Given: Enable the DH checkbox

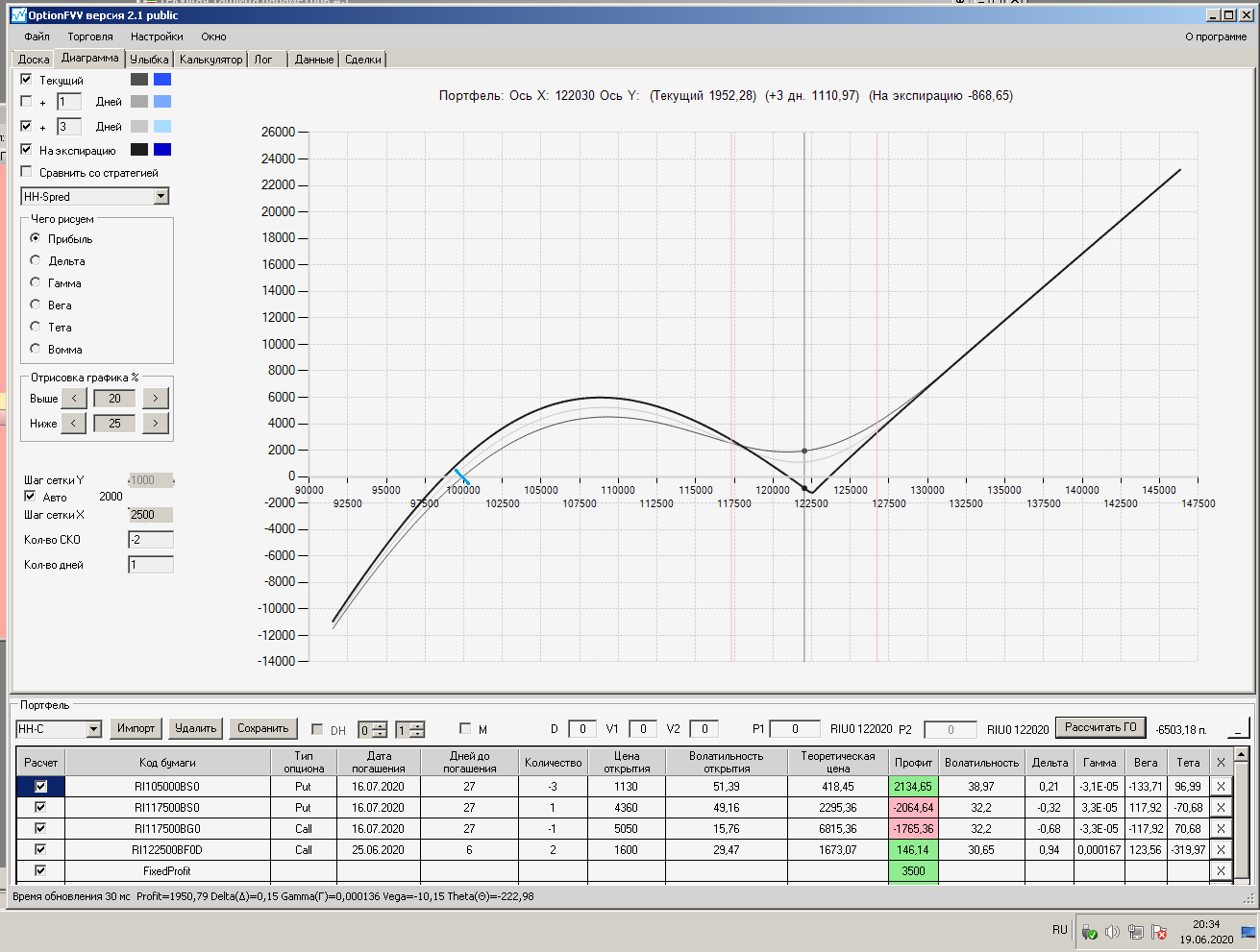Looking at the screenshot, I should (x=317, y=730).
